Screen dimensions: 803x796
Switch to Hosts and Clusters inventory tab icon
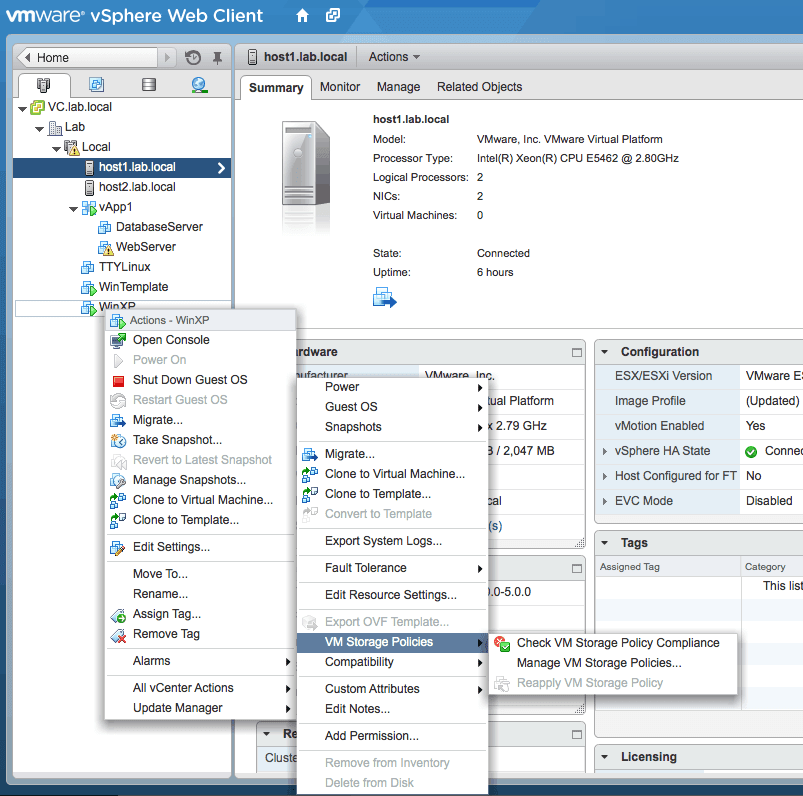click(x=44, y=85)
